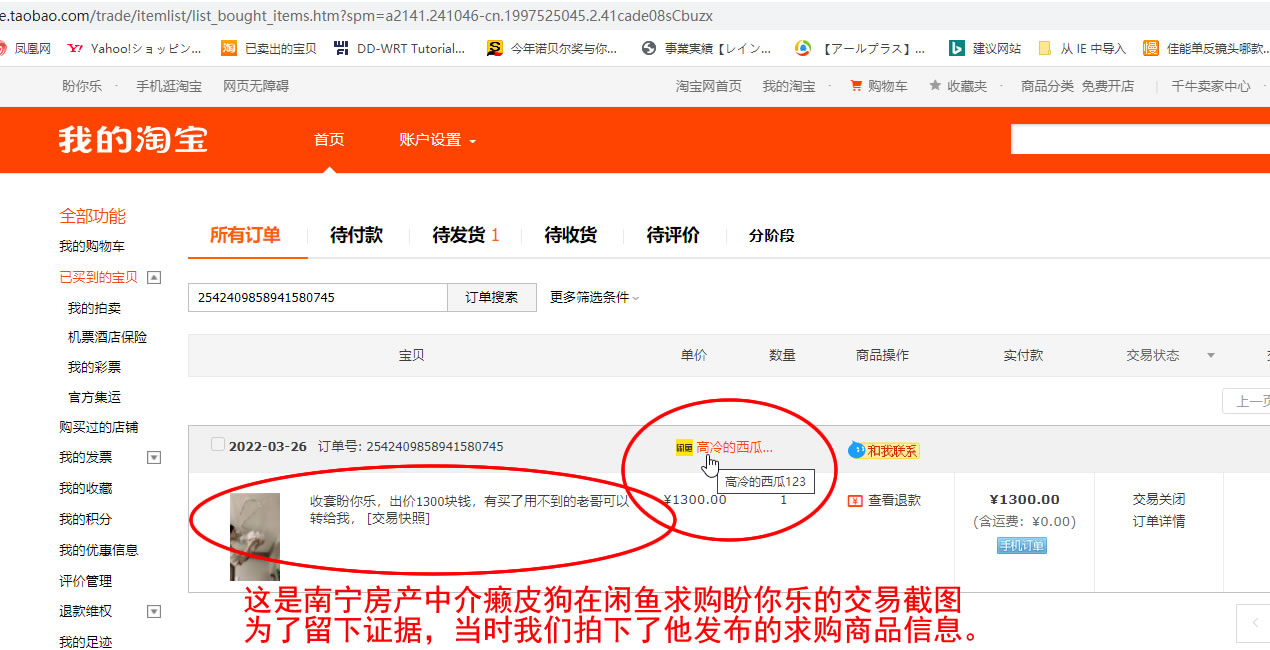Open the 佳能单反镜头哪款 bookmark
This screenshot has width=1270, height=650.
pyautogui.click(x=1206, y=48)
